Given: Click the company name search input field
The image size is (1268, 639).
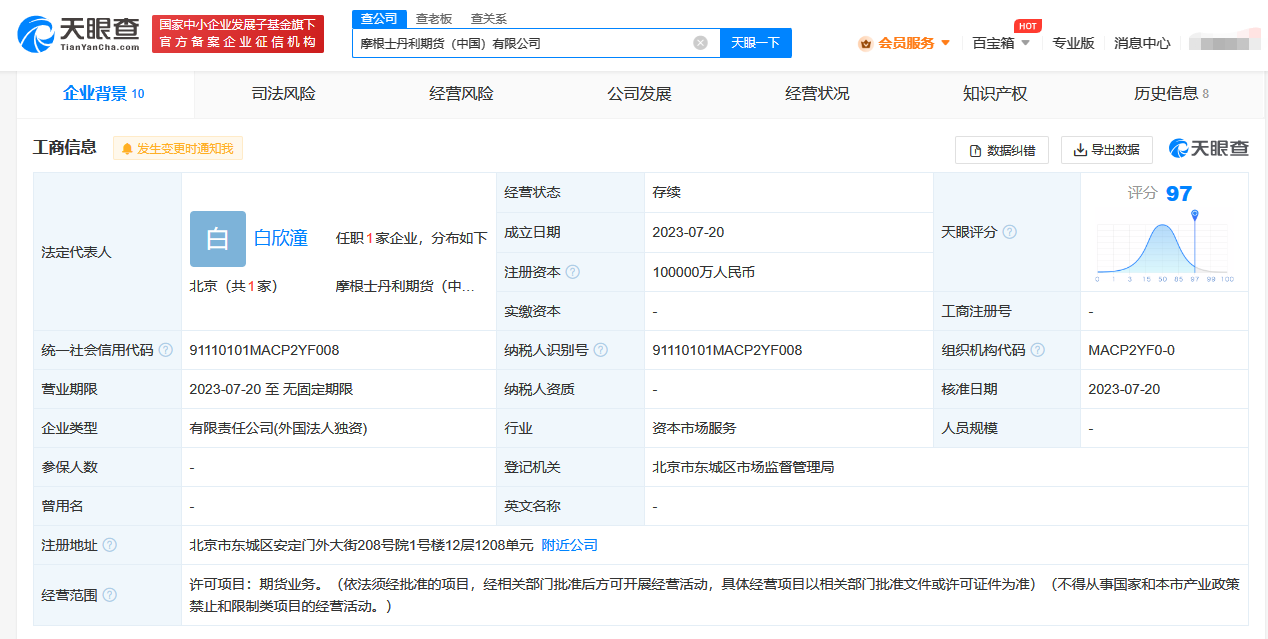Looking at the screenshot, I should (x=520, y=43).
